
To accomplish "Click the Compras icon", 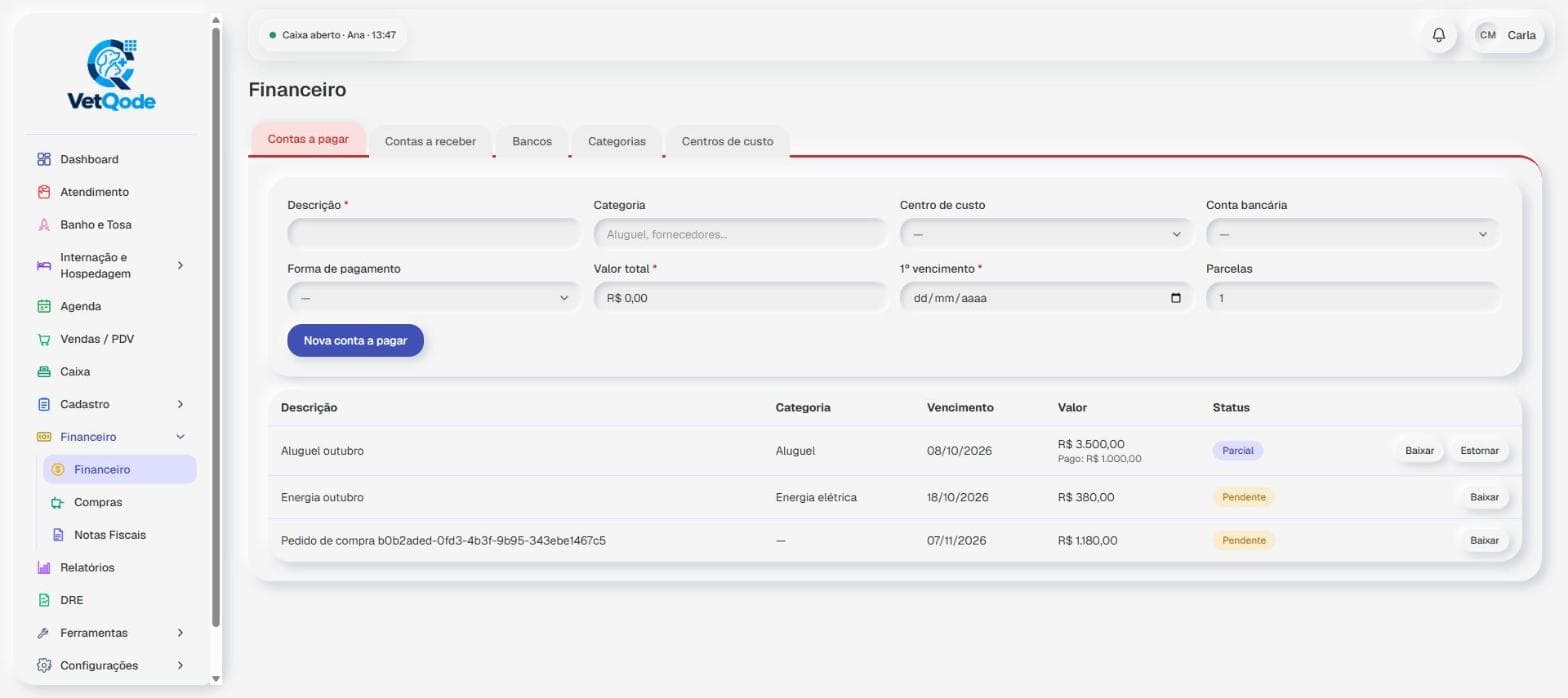I will coord(57,502).
